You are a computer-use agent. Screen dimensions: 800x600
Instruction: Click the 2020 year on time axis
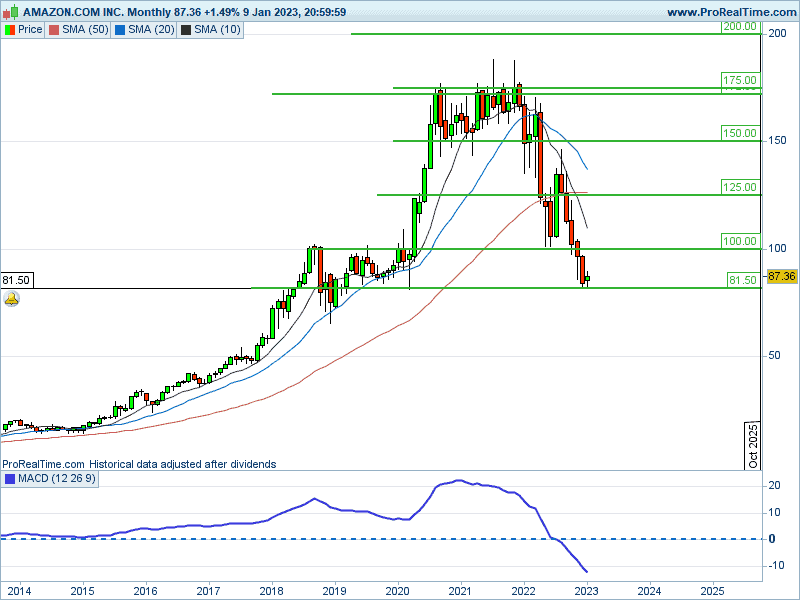click(397, 590)
